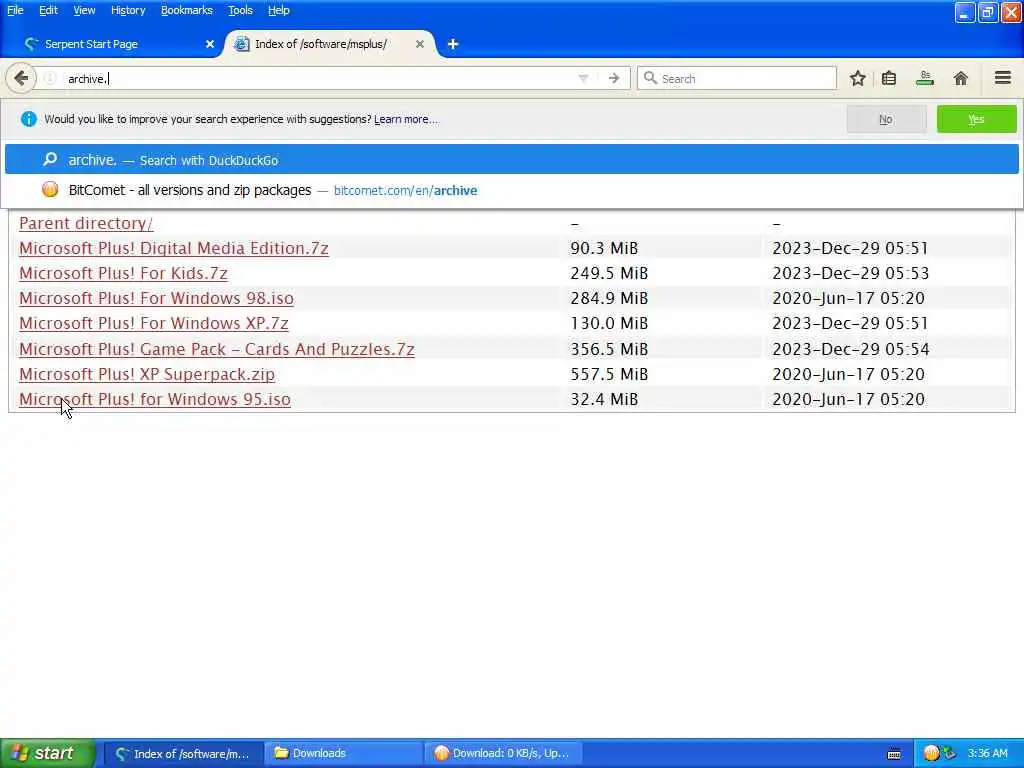This screenshot has width=1024, height=768.
Task: Click the 3:36 AM clock
Action: click(x=987, y=753)
